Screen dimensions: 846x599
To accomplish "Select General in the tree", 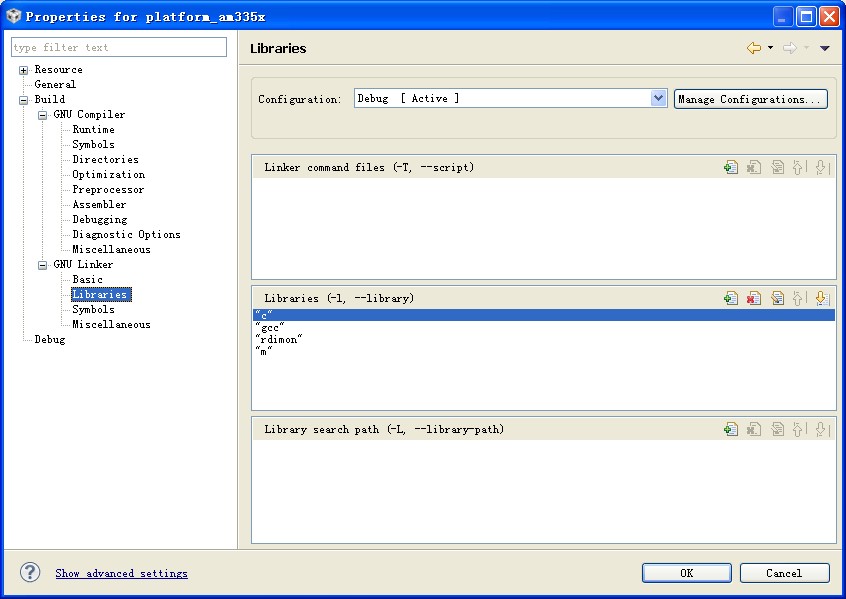I will 55,84.
